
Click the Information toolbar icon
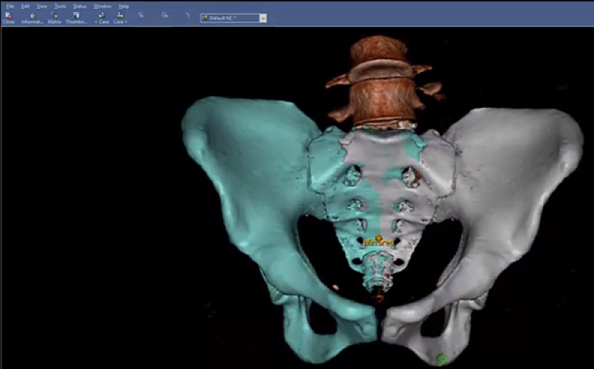32,18
